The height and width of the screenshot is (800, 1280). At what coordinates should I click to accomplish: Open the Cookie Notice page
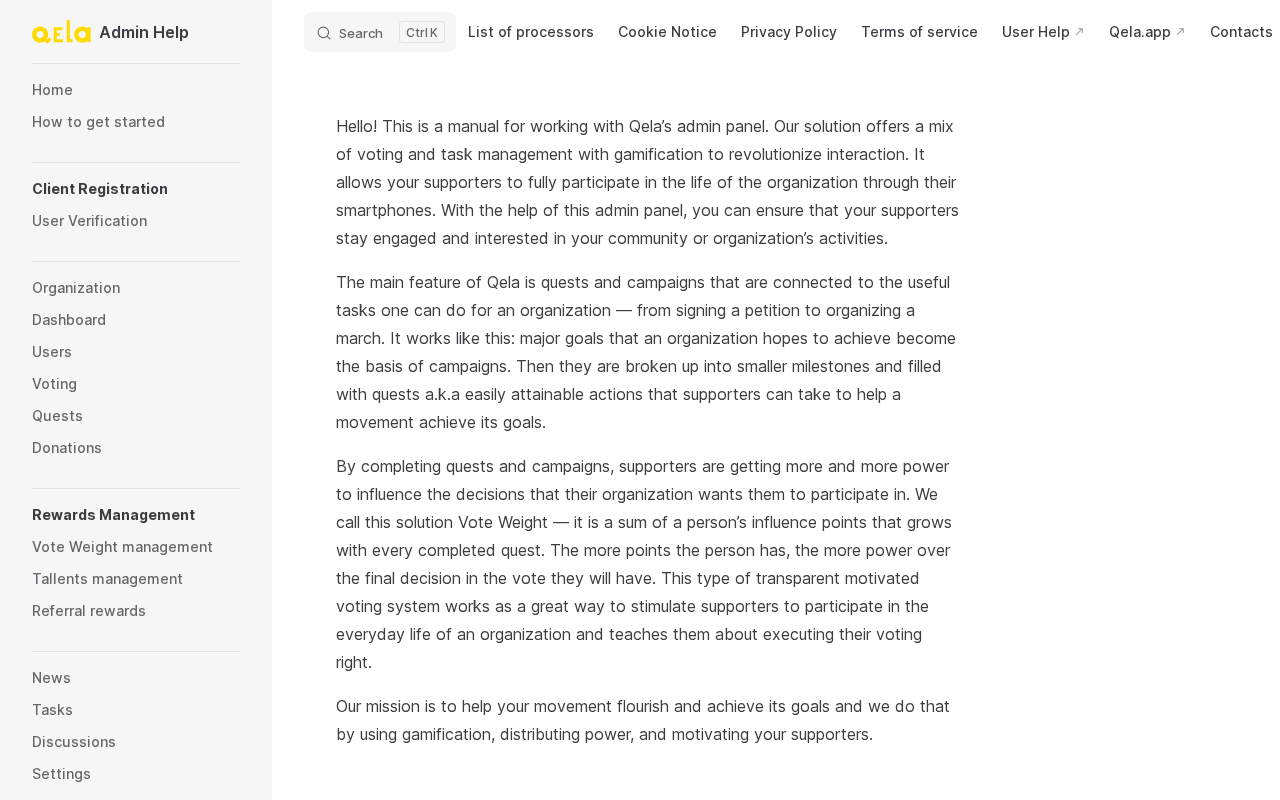[x=667, y=32]
